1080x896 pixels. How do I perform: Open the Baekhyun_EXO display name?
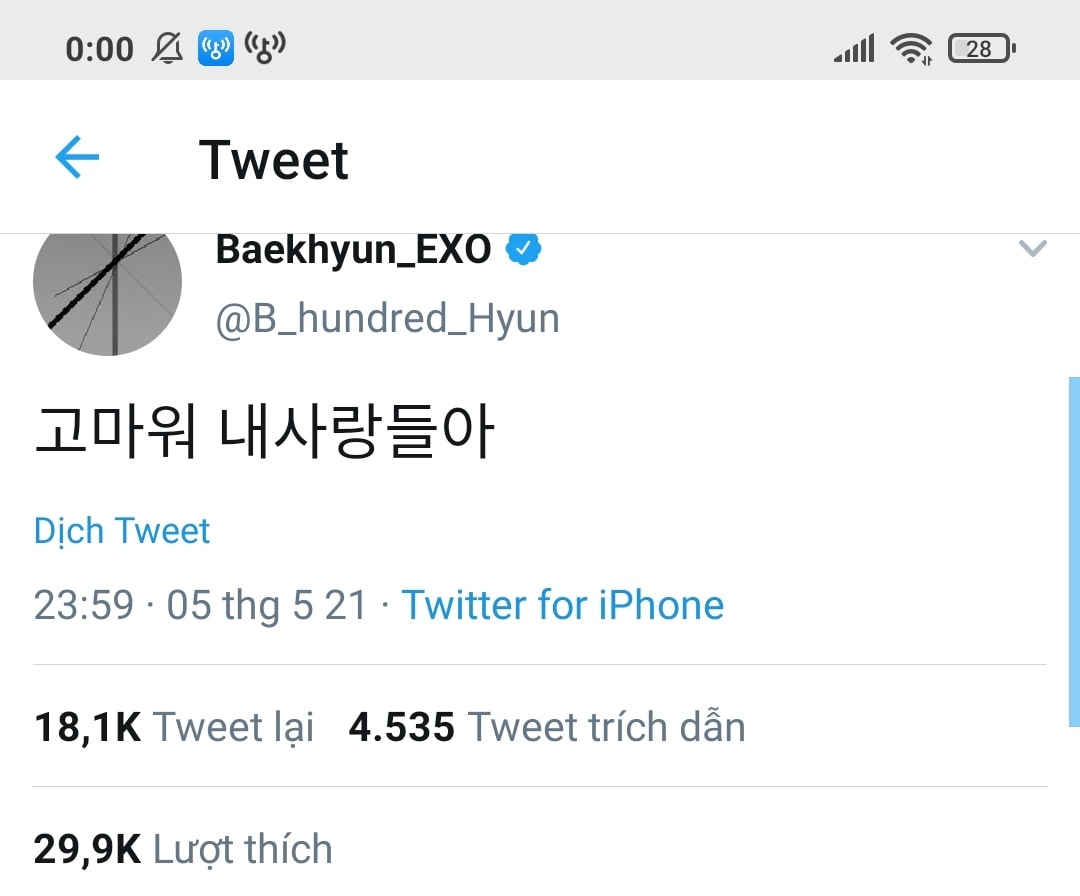[x=353, y=249]
